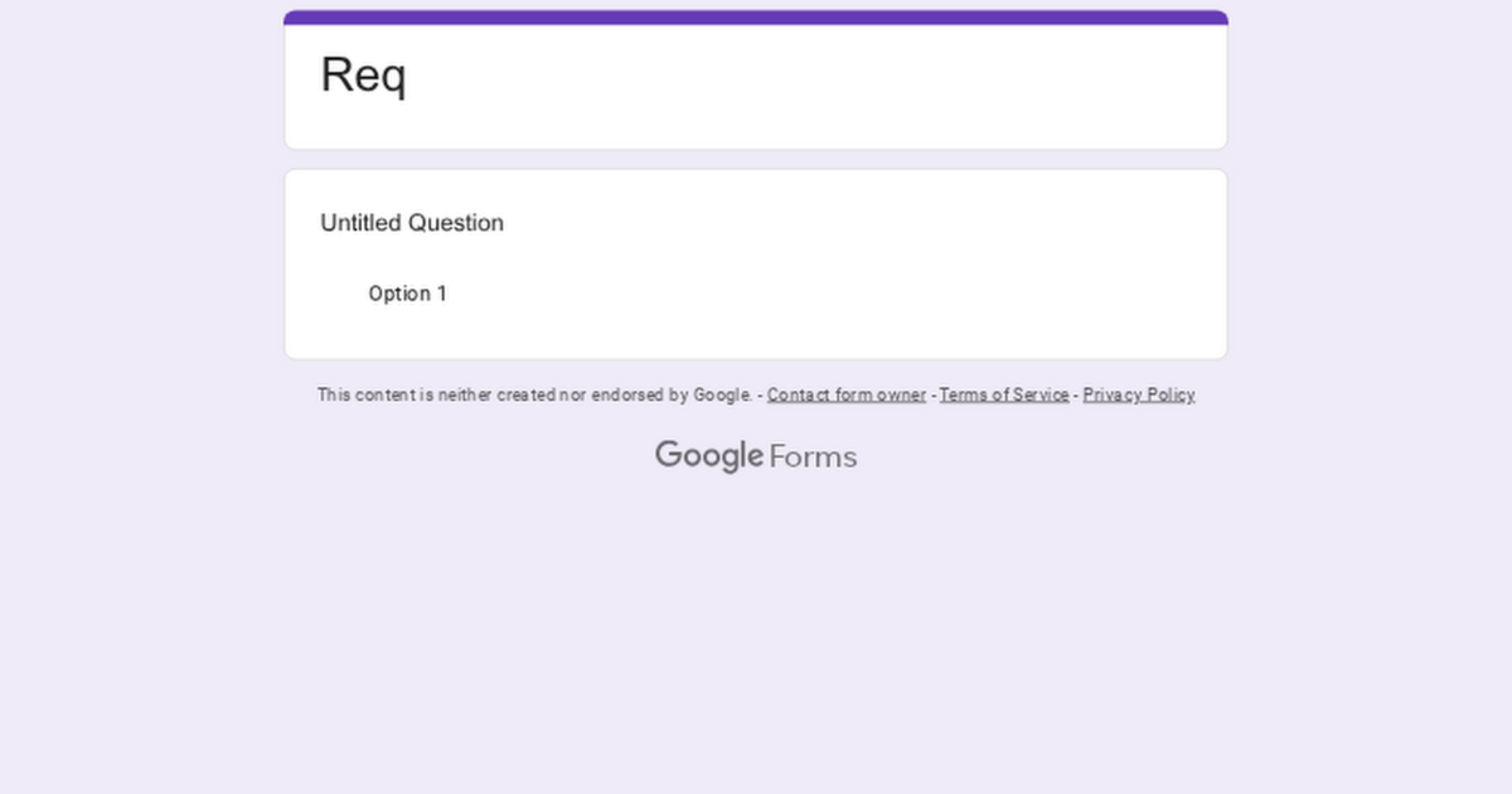Click the word 'Untitled' in the question title

361,223
